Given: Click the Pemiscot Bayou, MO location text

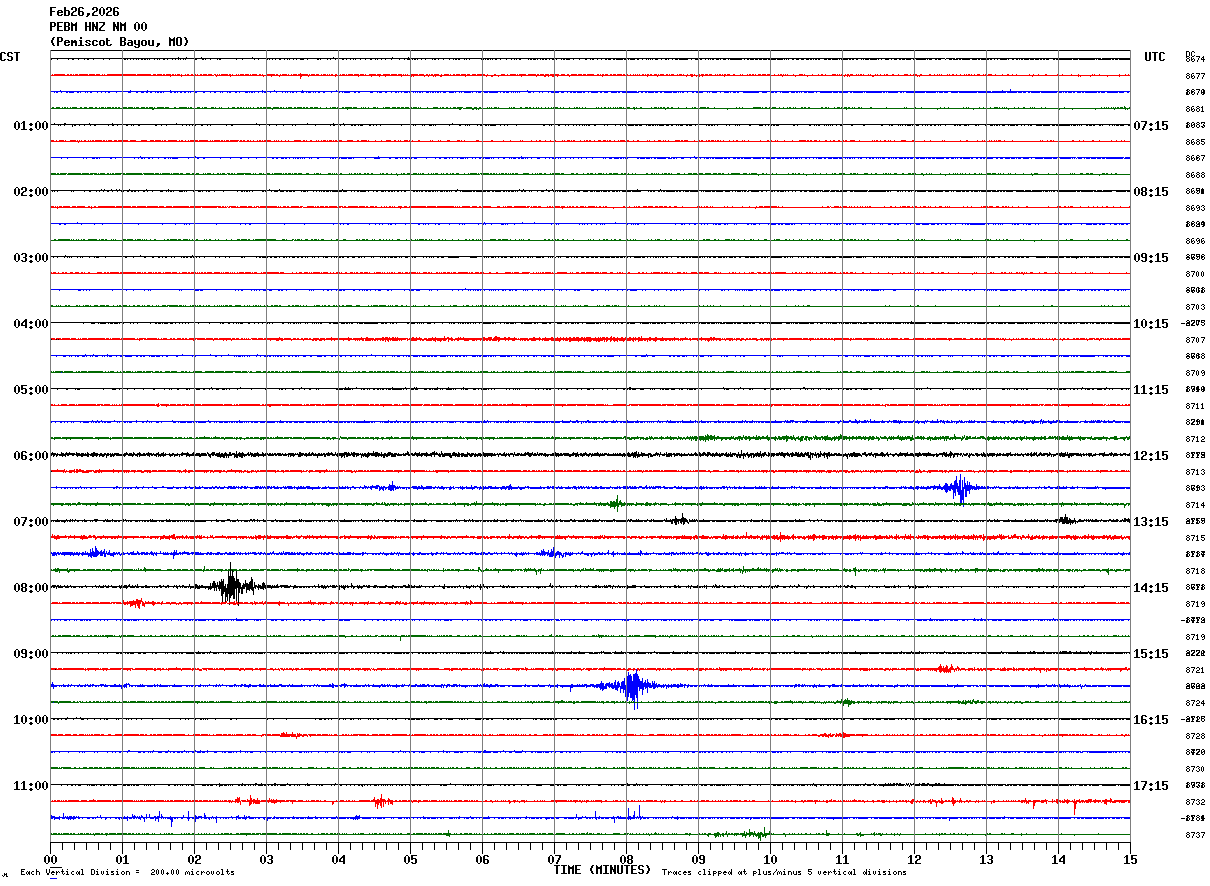Looking at the screenshot, I should point(119,42).
